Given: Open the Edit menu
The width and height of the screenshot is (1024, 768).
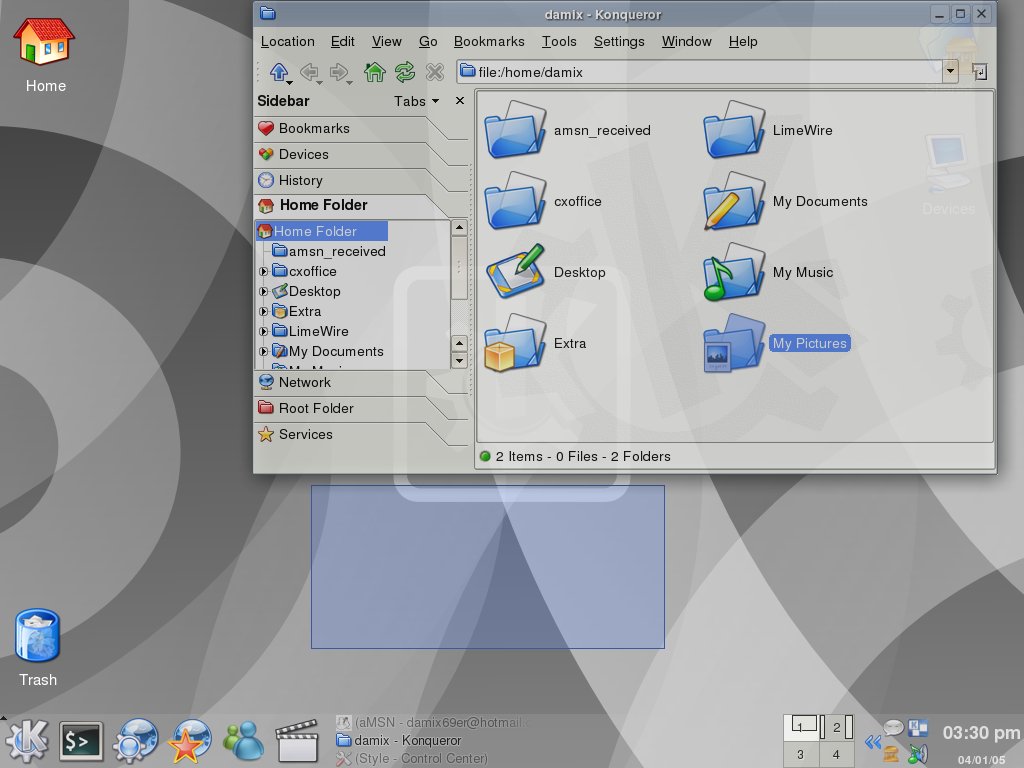Looking at the screenshot, I should click(342, 41).
